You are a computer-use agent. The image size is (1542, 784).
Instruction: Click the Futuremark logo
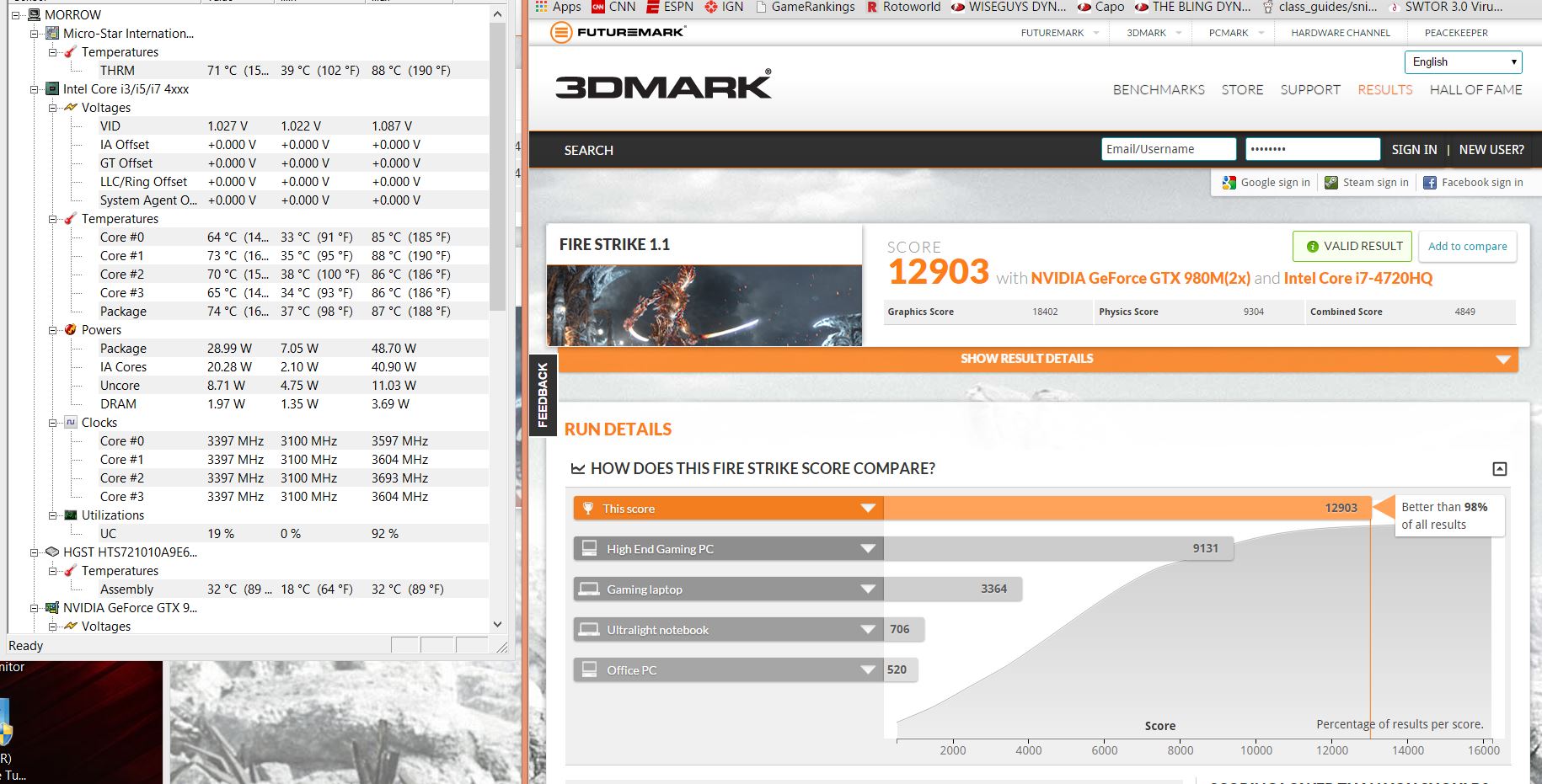(x=618, y=32)
